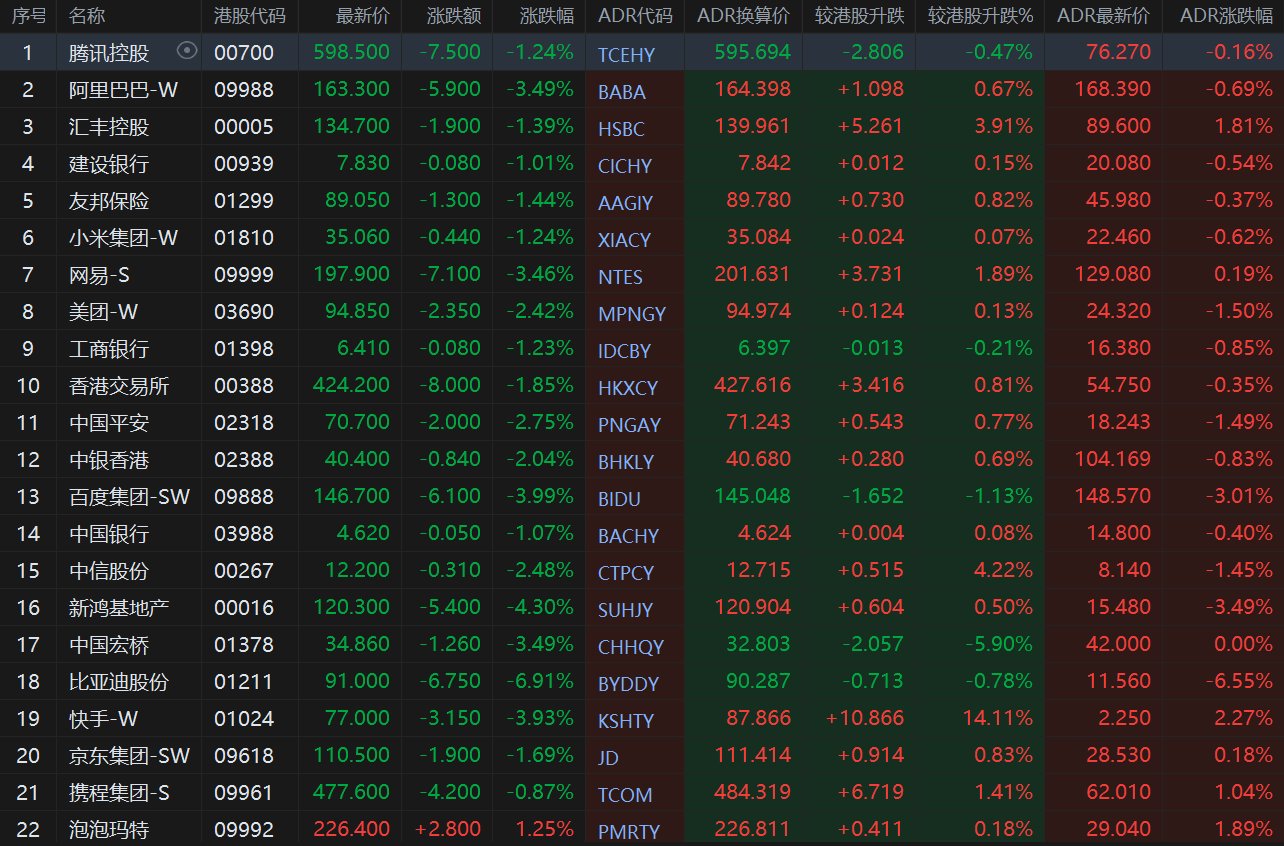Viewport: 1284px width, 846px height.
Task: Click the TCOM ADR code
Action: pos(625,795)
